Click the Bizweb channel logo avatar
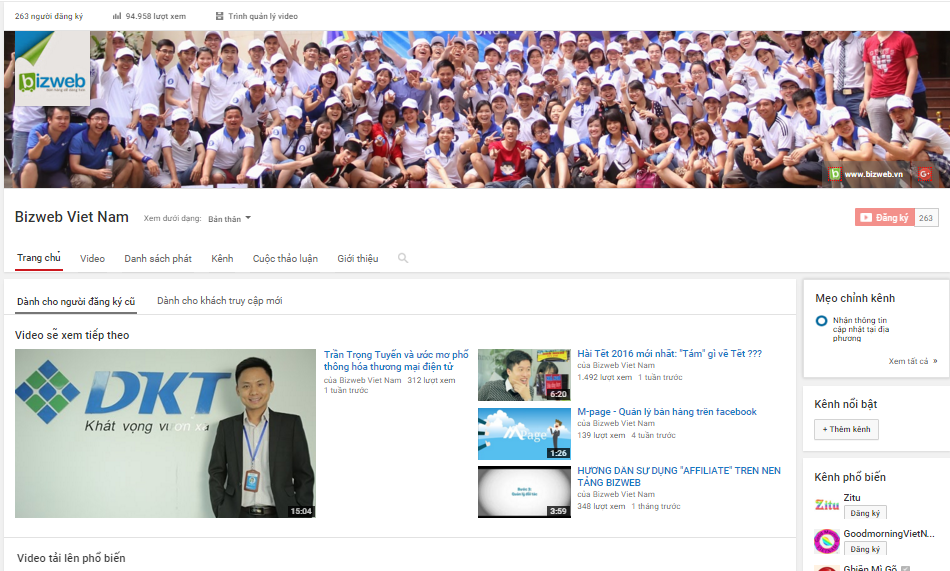 [x=52, y=68]
